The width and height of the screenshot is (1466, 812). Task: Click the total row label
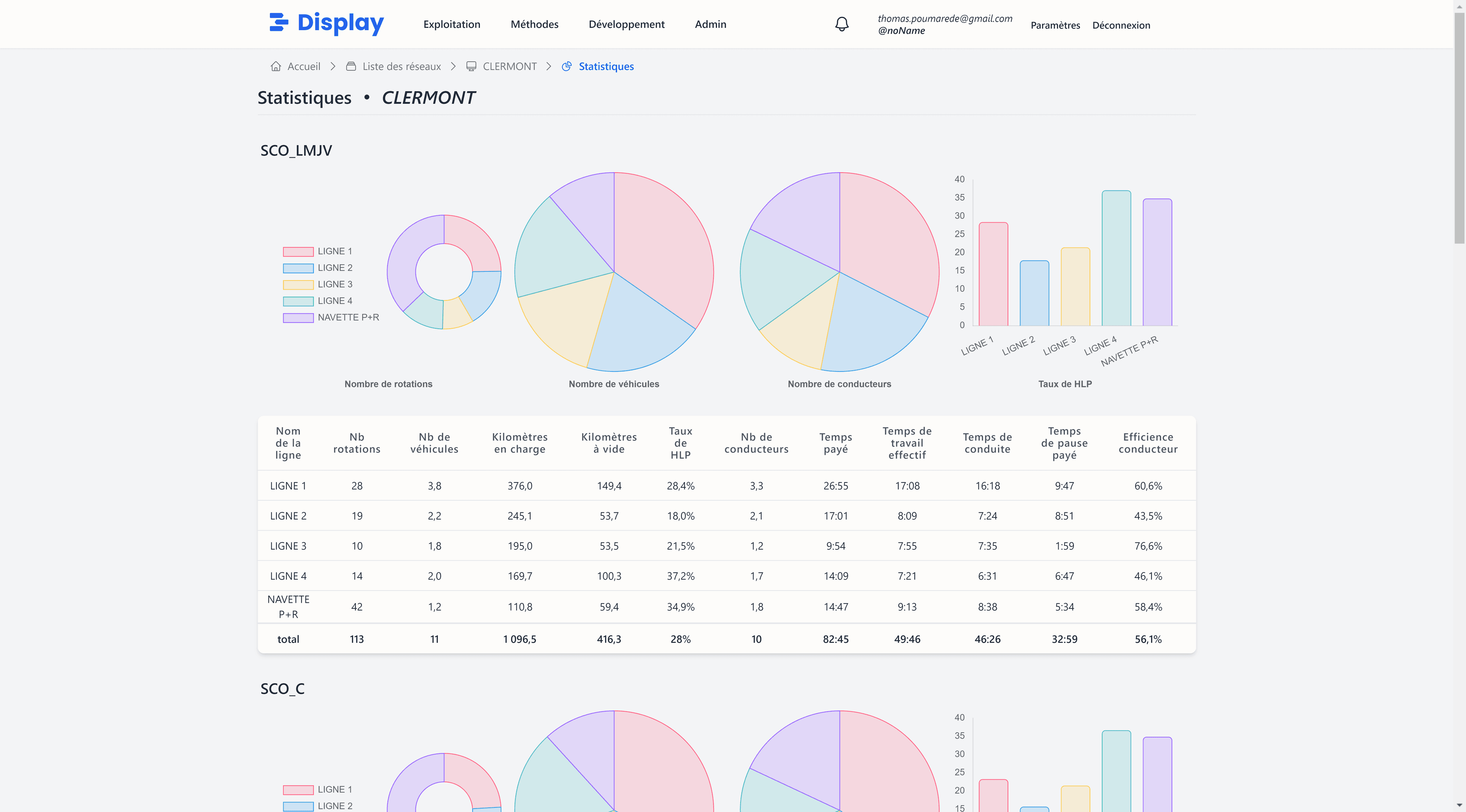coord(288,639)
